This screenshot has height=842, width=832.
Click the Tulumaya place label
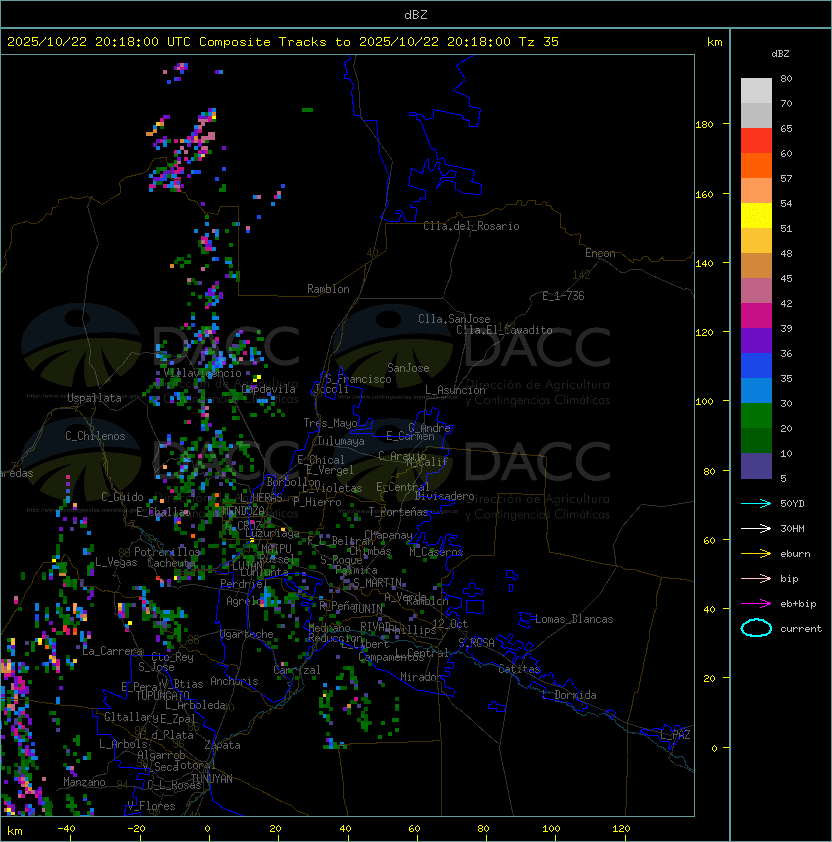point(341,441)
